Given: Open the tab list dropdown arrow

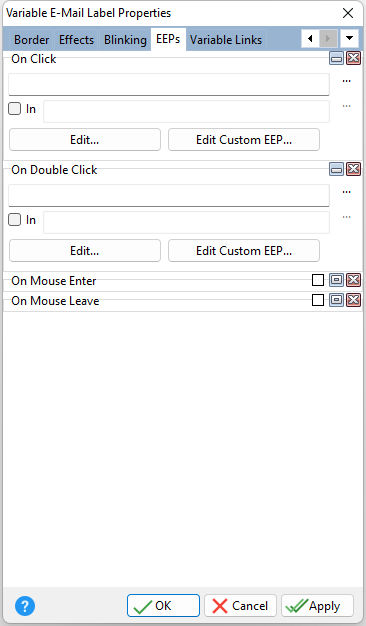Looking at the screenshot, I should (x=349, y=39).
